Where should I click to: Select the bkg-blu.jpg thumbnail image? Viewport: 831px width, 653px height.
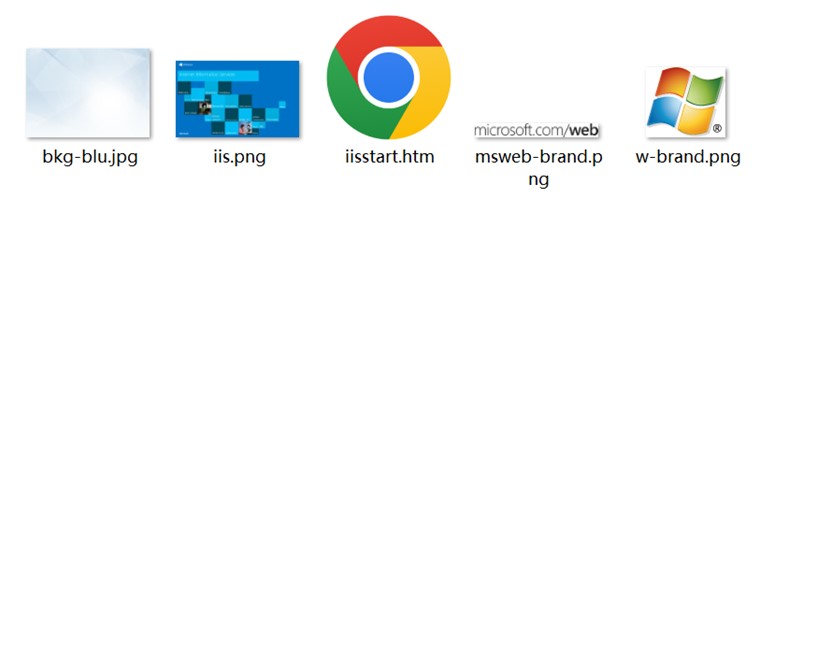(x=88, y=93)
